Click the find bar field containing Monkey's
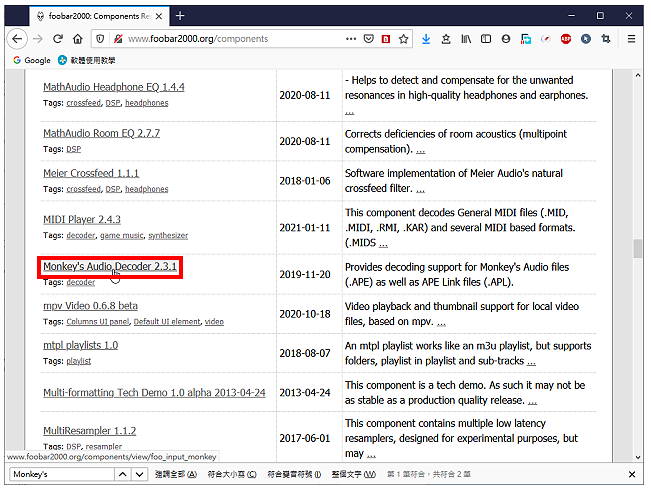The width and height of the screenshot is (651, 493). click(62, 474)
